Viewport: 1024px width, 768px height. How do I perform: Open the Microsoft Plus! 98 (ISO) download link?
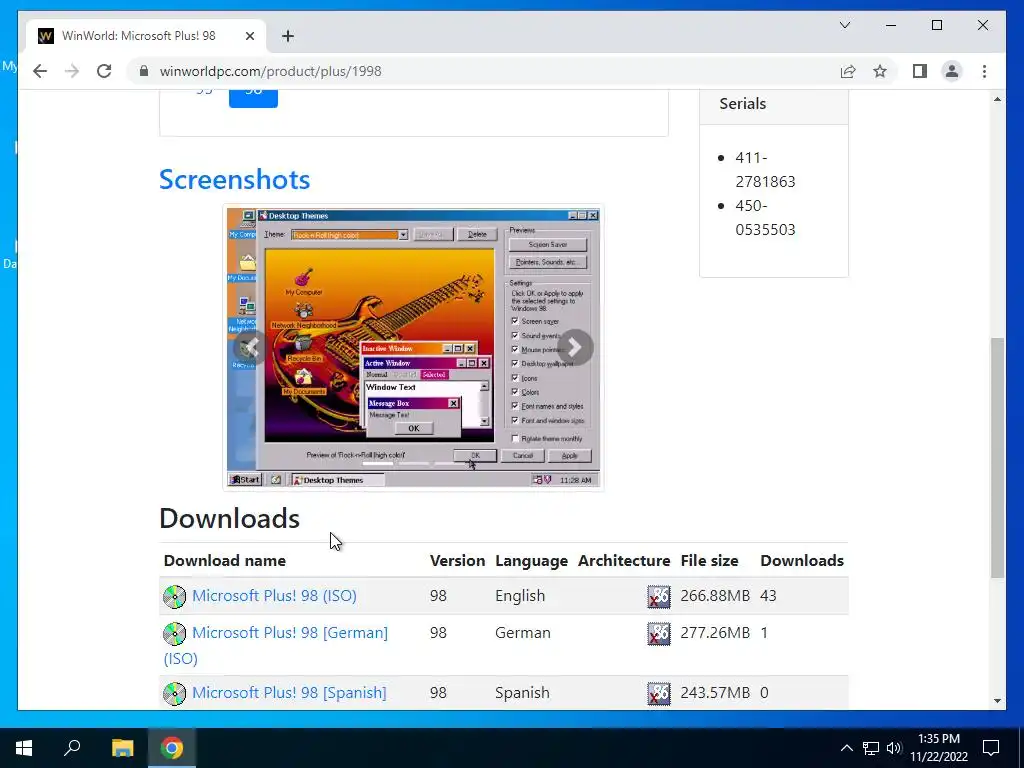click(x=274, y=596)
